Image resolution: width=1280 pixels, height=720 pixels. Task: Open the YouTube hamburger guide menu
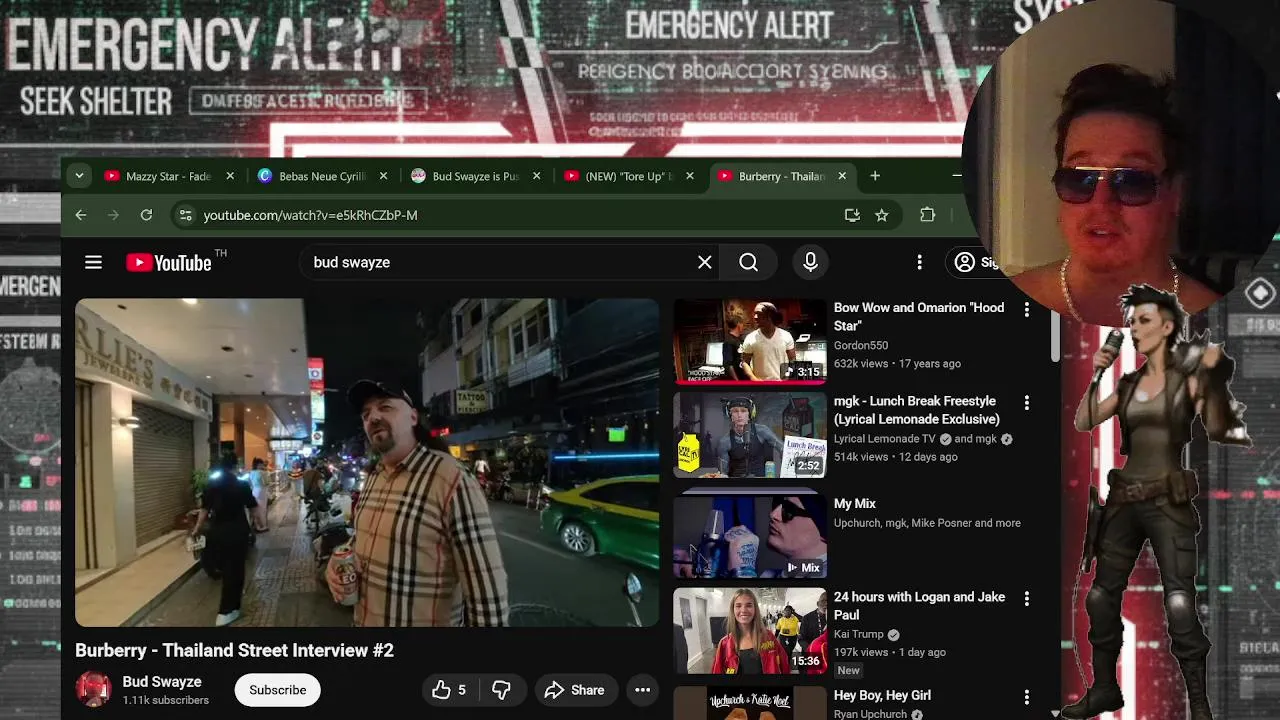coord(93,262)
